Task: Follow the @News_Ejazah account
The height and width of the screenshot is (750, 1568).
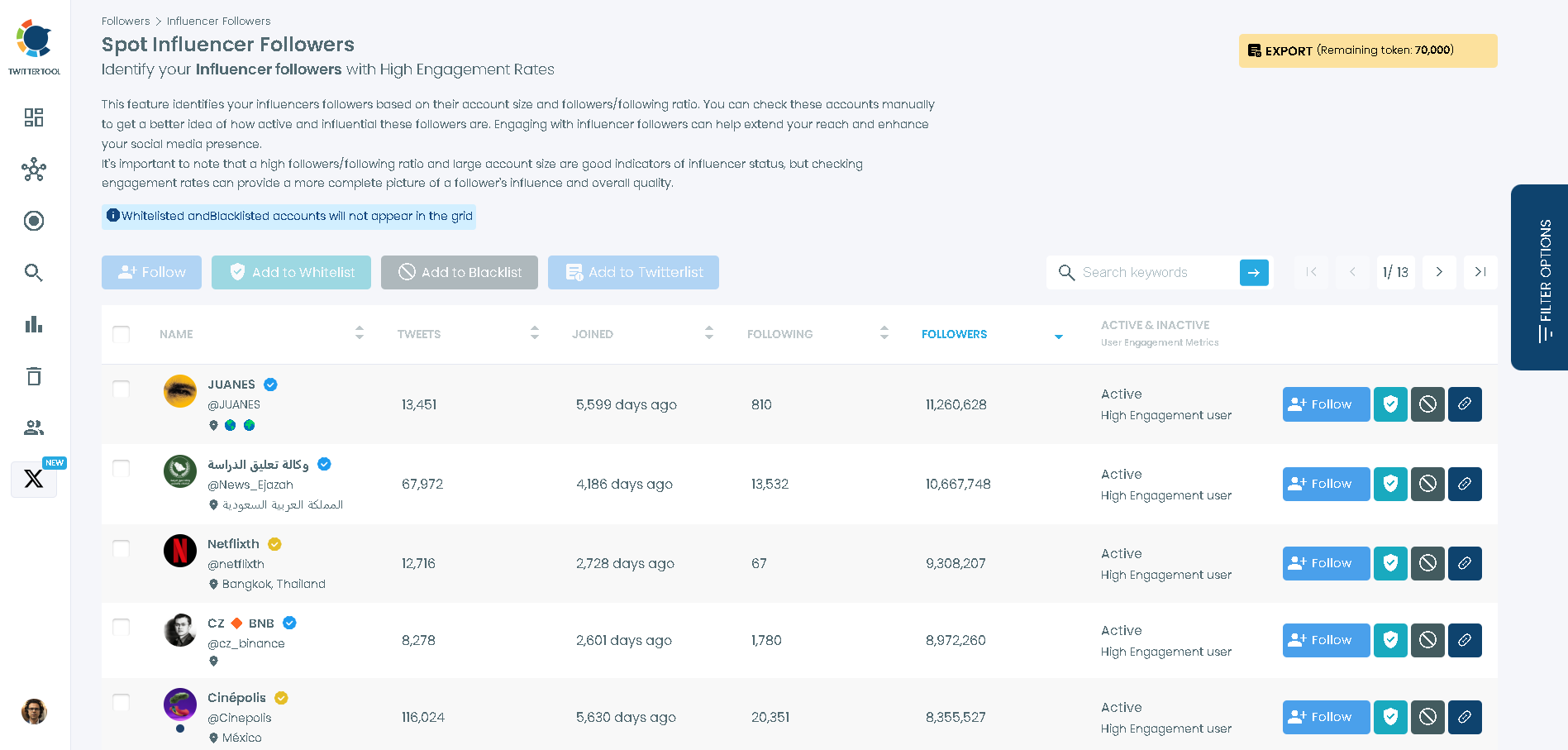Action: [x=1326, y=484]
